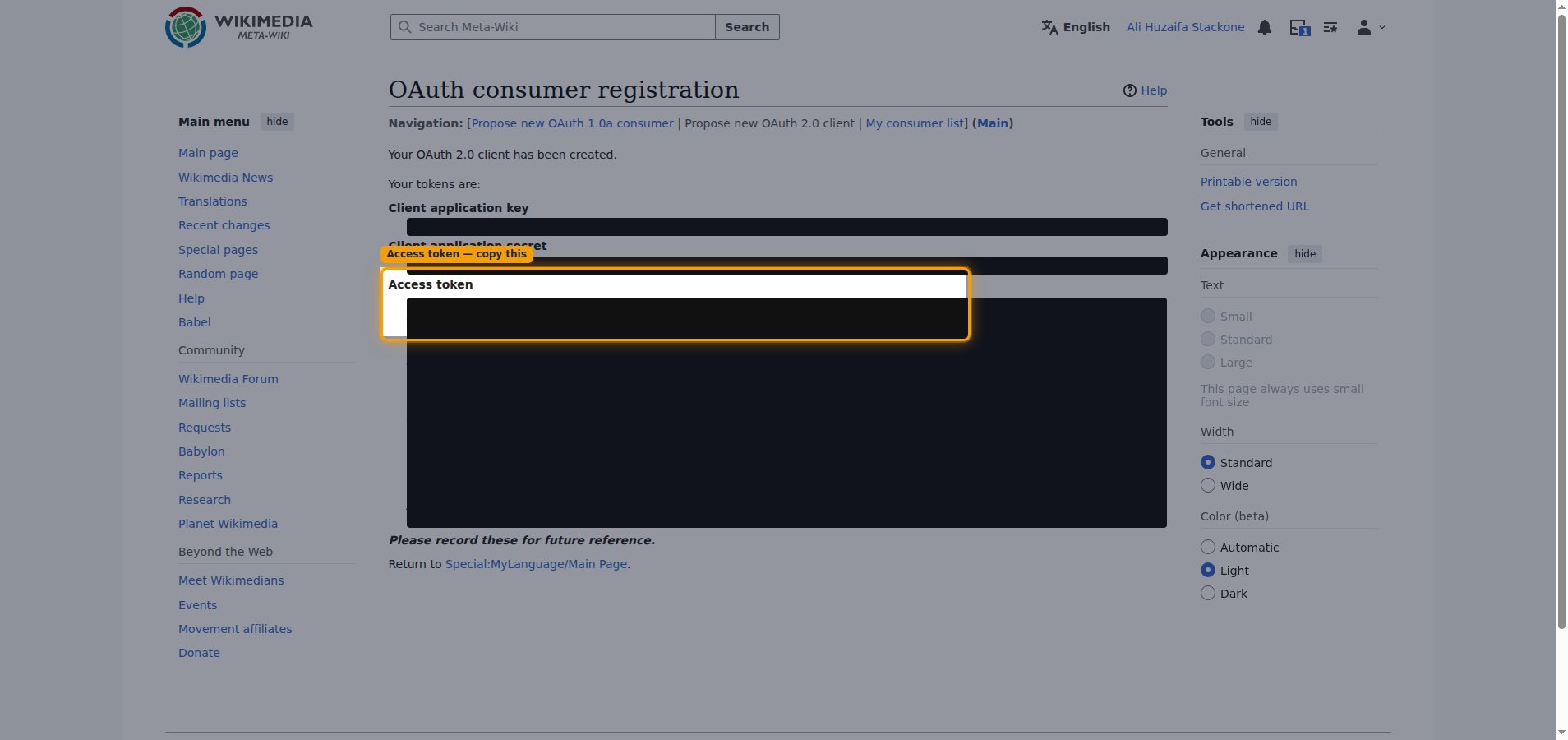
Task: Select the Small text size radio
Action: pos(1208,316)
